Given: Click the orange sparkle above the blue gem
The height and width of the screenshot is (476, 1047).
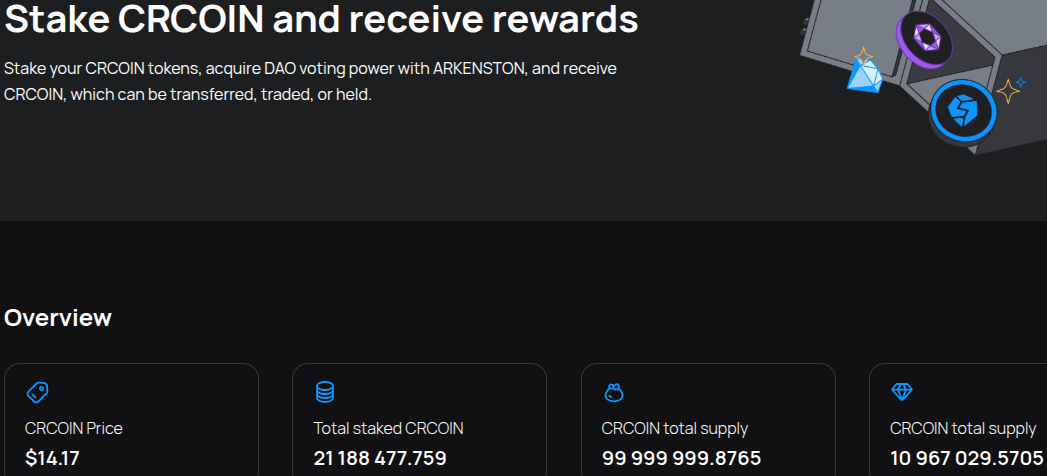Looking at the screenshot, I should (x=863, y=56).
